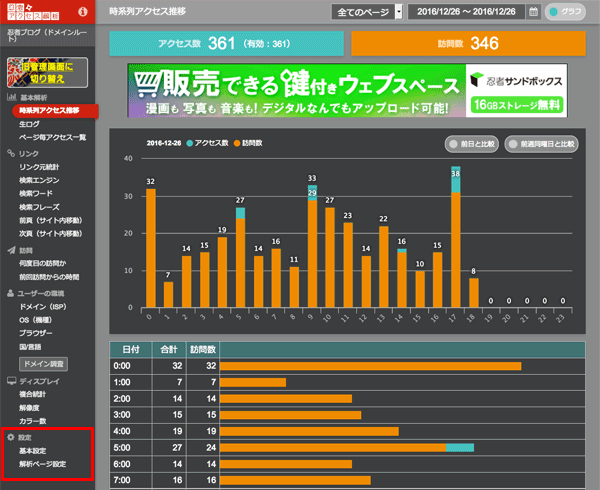
Task: Enable 前日と比較 comparison toggle
Action: pos(472,144)
